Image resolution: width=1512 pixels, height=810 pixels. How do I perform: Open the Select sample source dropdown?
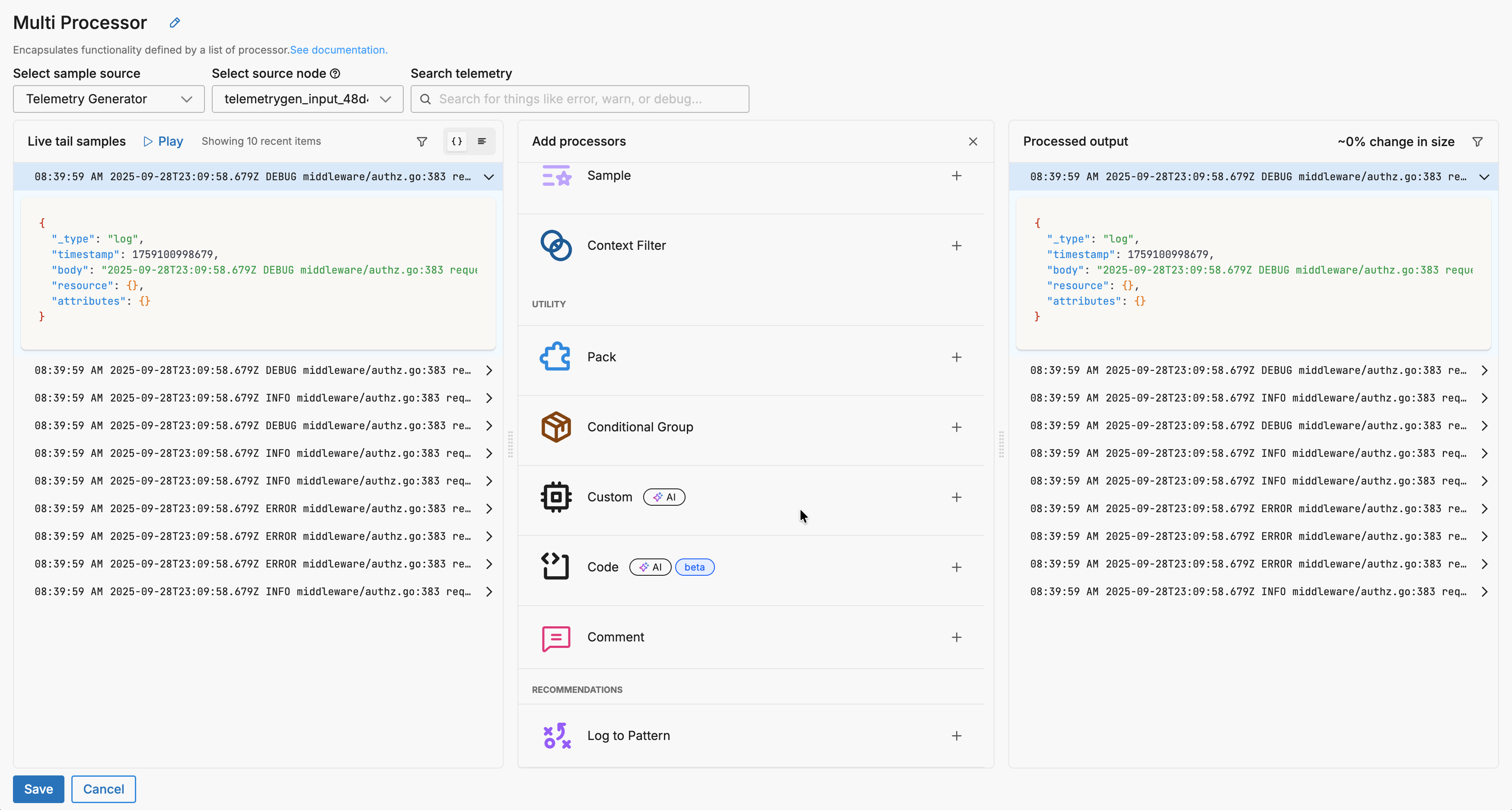[x=108, y=99]
